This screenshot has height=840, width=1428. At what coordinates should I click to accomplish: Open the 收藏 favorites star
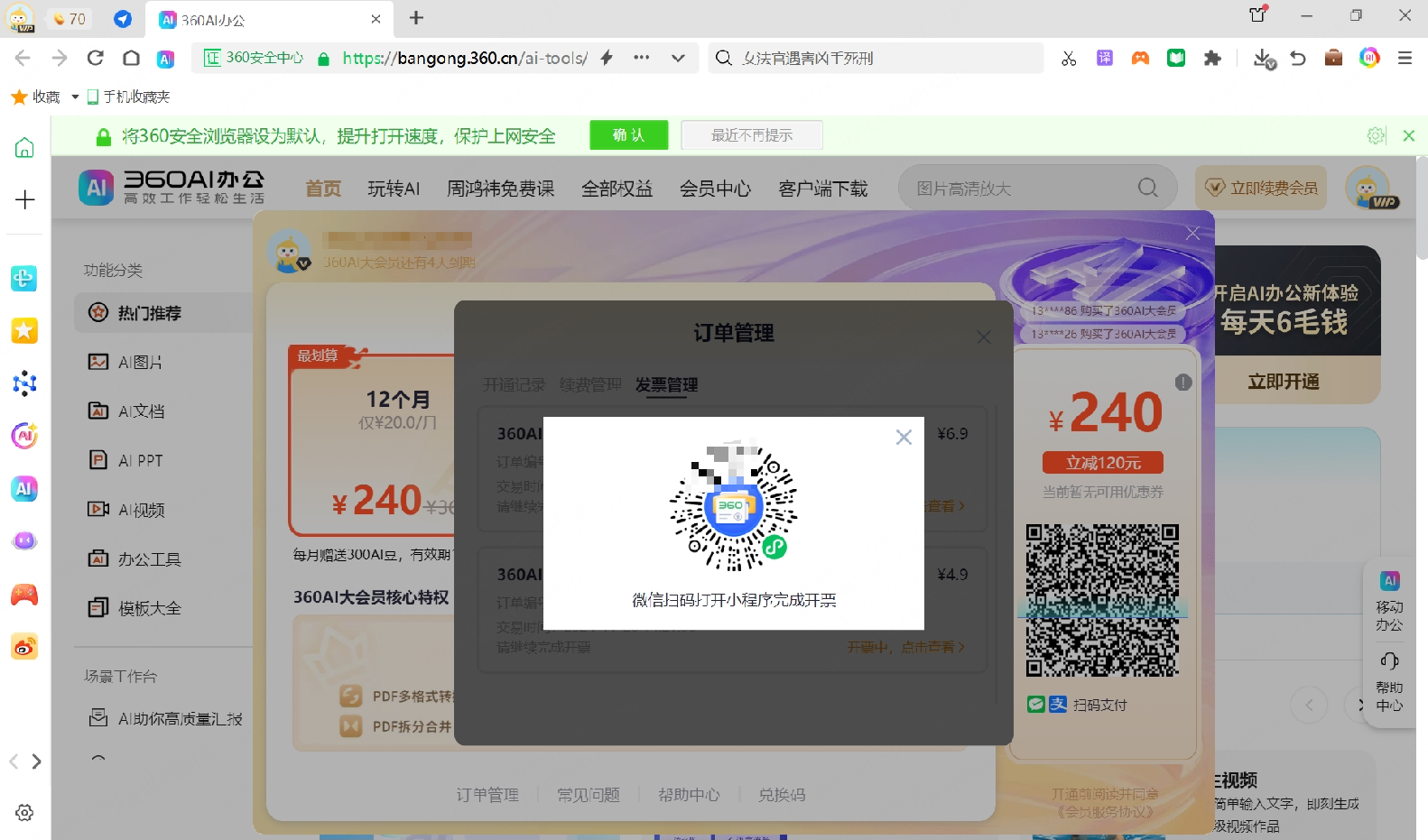coord(20,97)
